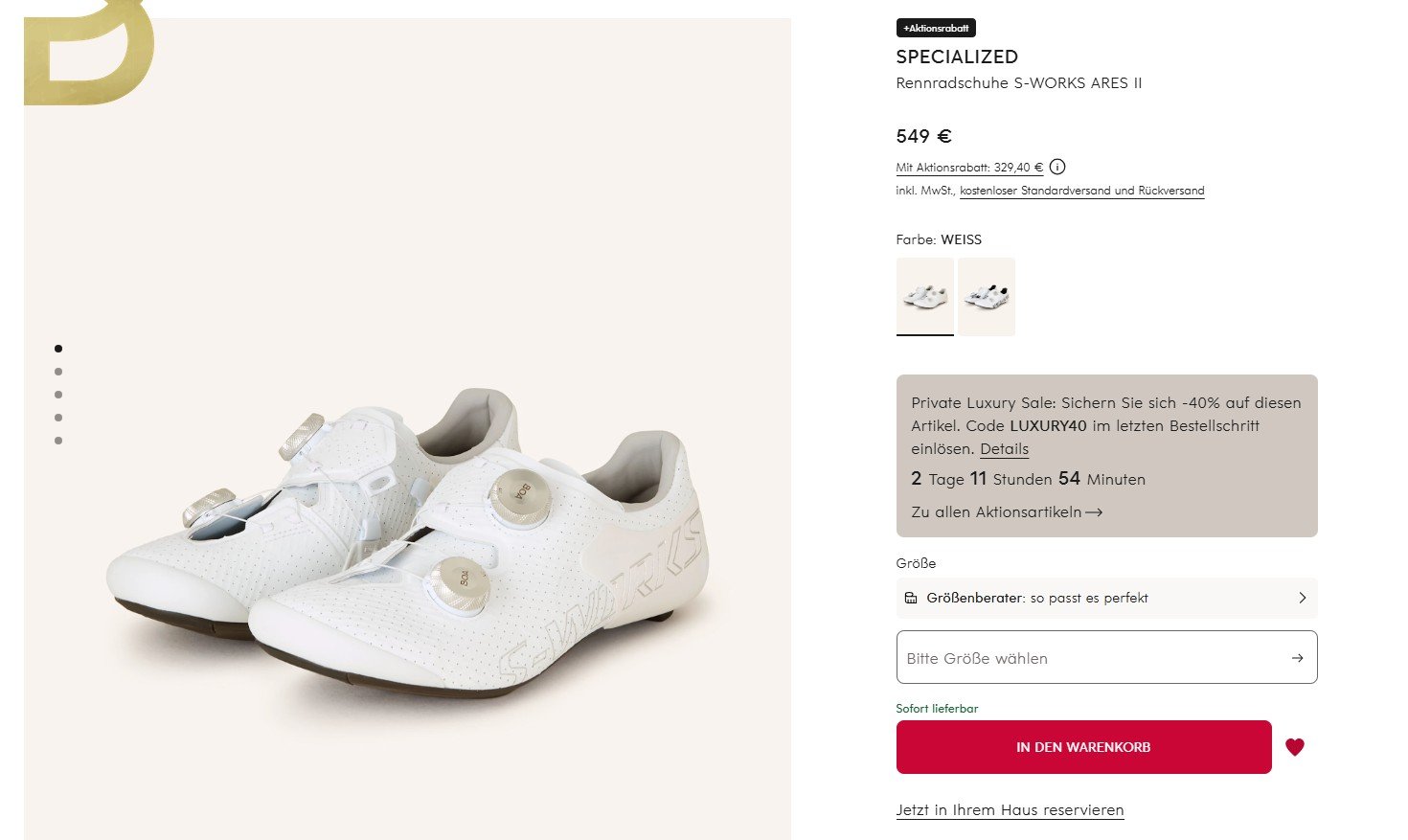This screenshot has height=840, width=1408.
Task: Click the arrow after Zu allen Aktionsartikeln
Action: pos(1094,512)
